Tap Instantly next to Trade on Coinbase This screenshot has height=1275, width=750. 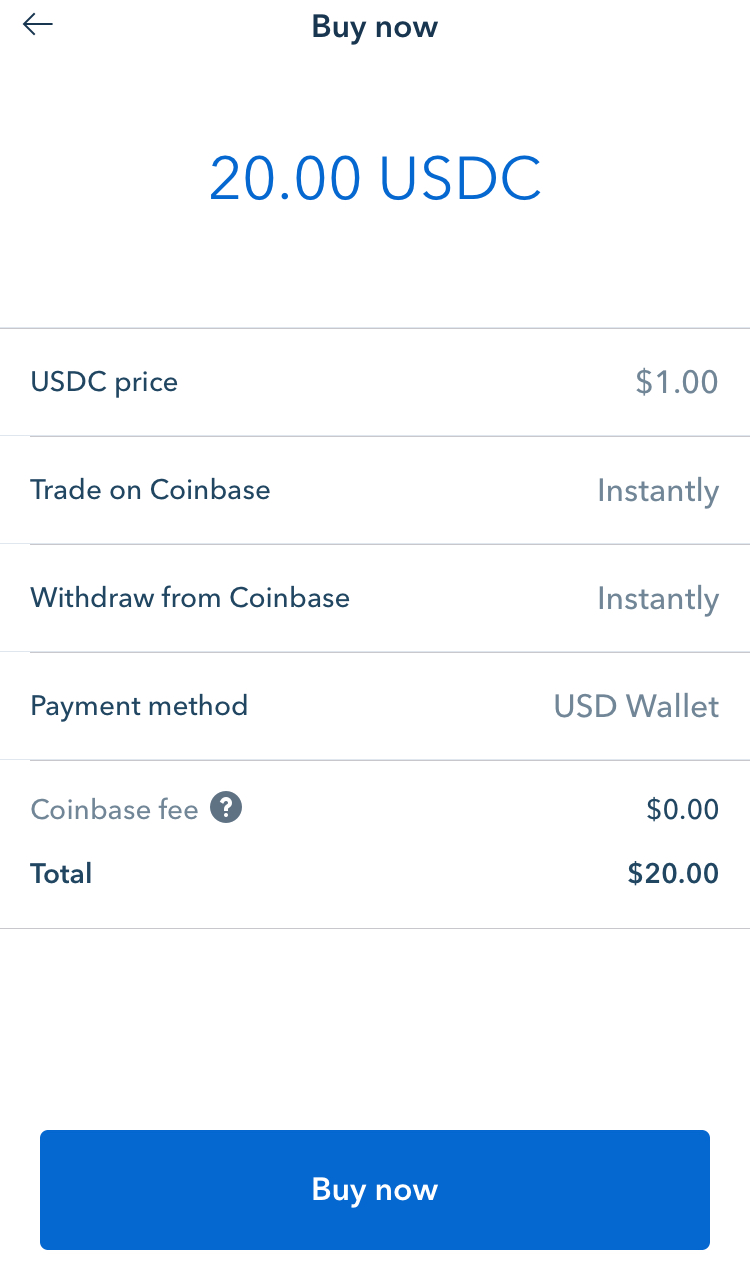[657, 491]
